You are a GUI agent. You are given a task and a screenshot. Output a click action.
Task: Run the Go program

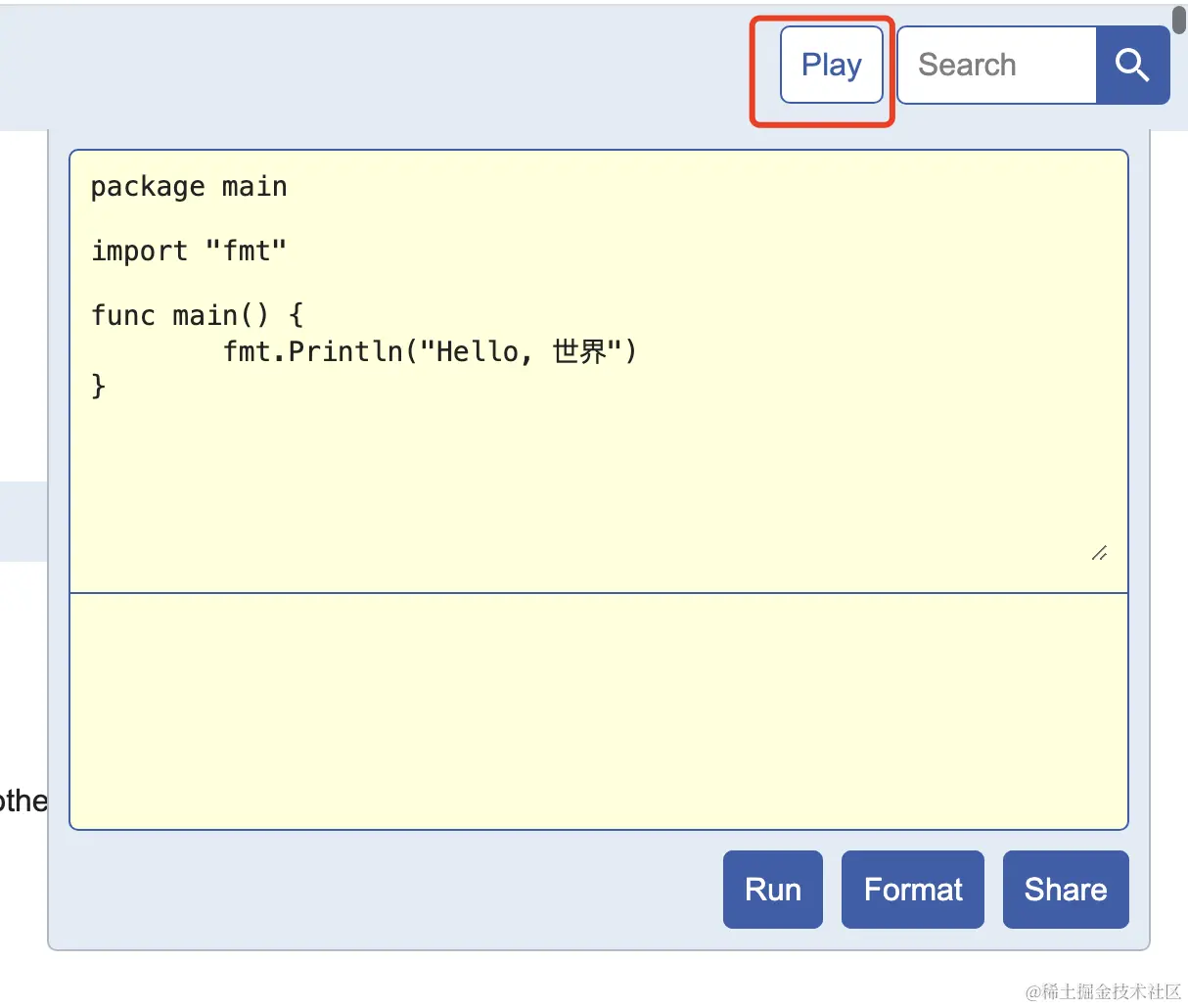(x=772, y=889)
